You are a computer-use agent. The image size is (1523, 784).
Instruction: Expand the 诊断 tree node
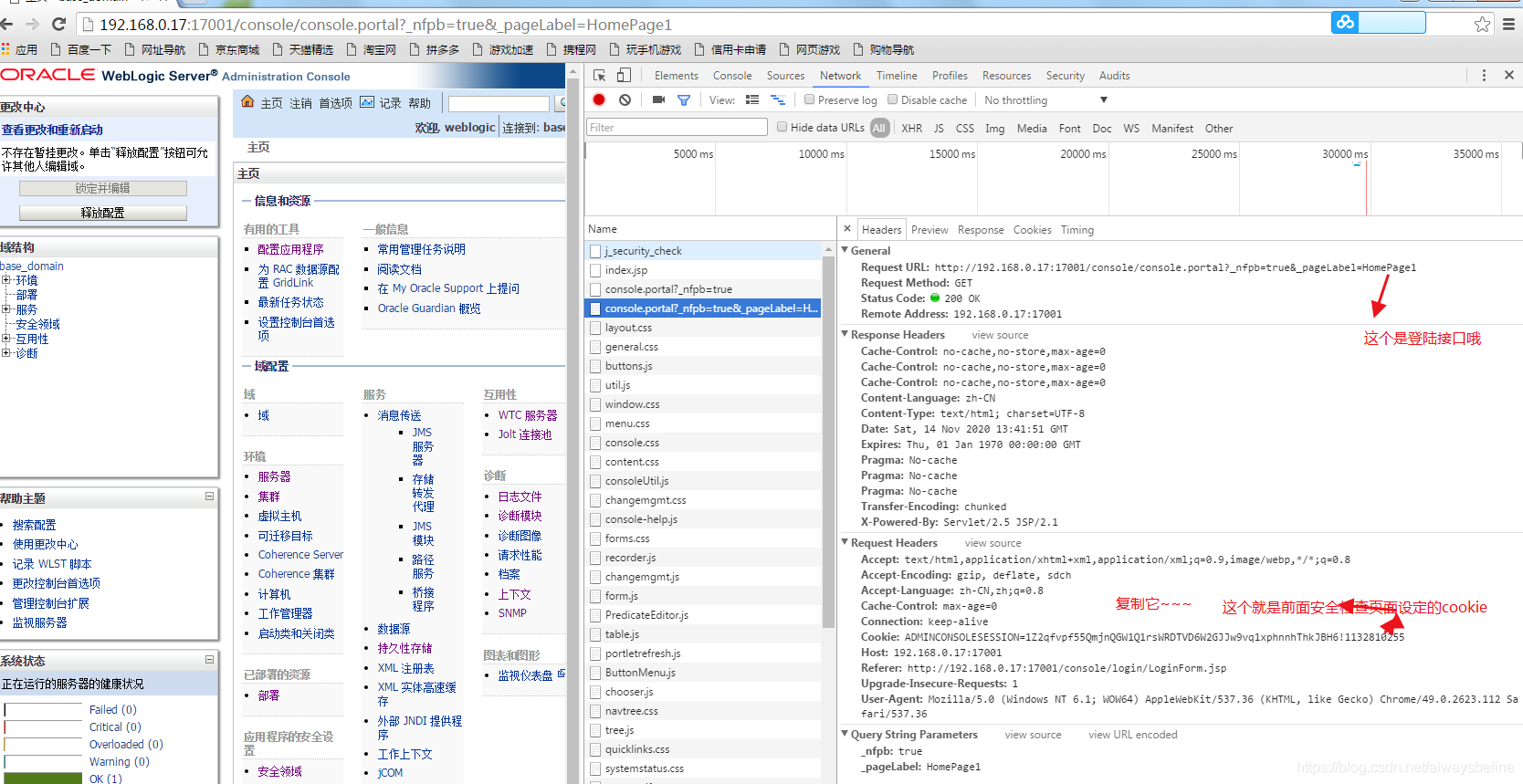point(5,353)
